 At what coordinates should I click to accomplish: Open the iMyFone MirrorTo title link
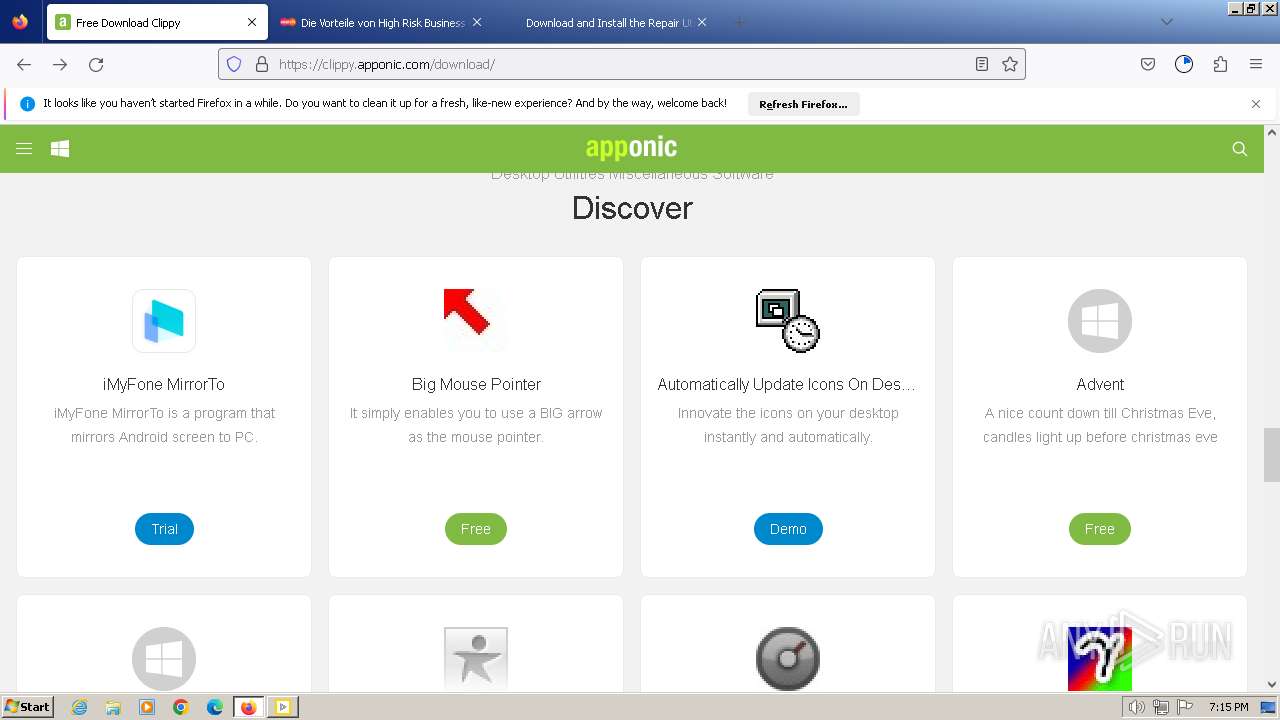[164, 384]
